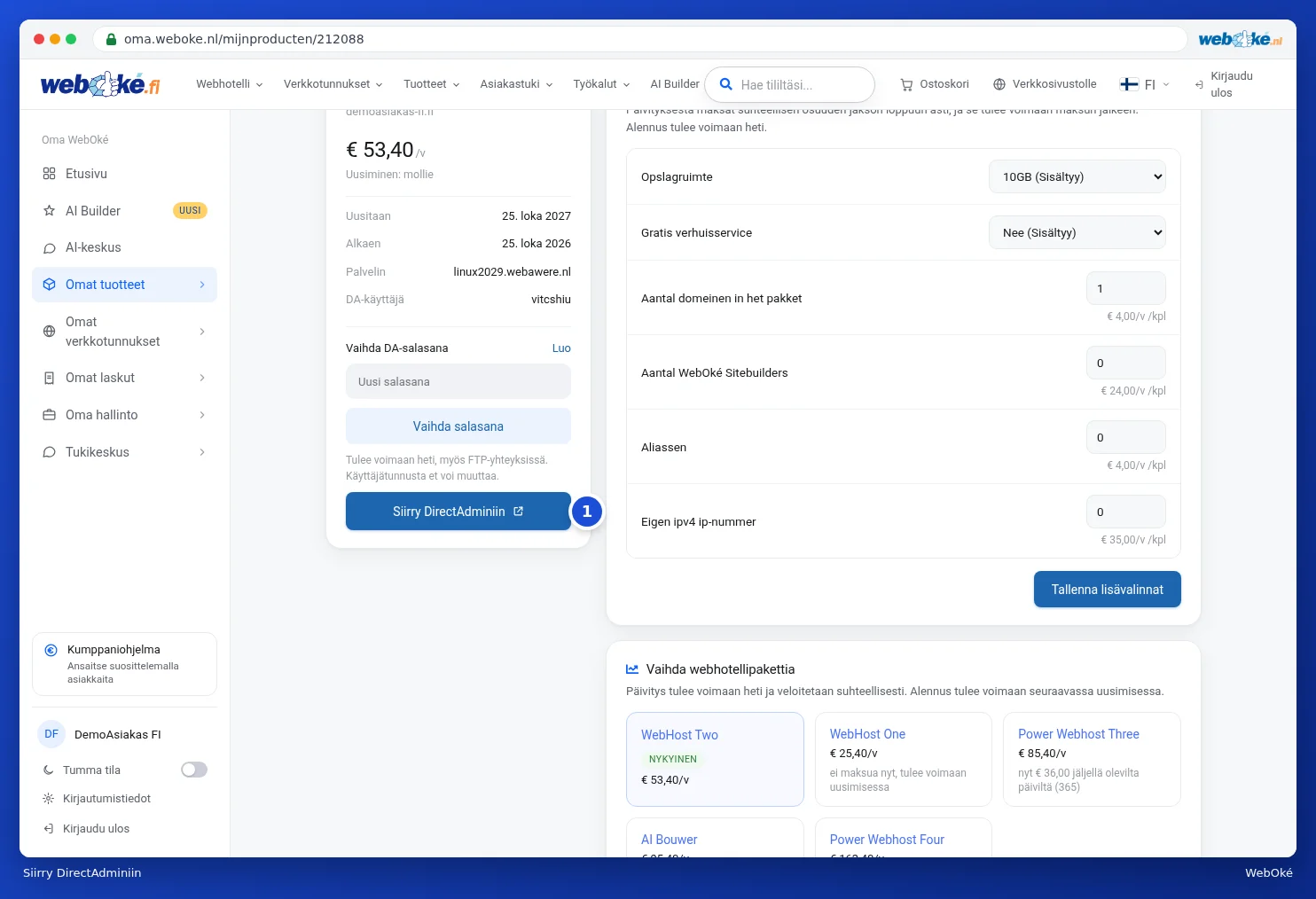Screen dimensions: 1316x899
Task: Click DF avatar for DemoAsiakas FI
Action: [51, 734]
